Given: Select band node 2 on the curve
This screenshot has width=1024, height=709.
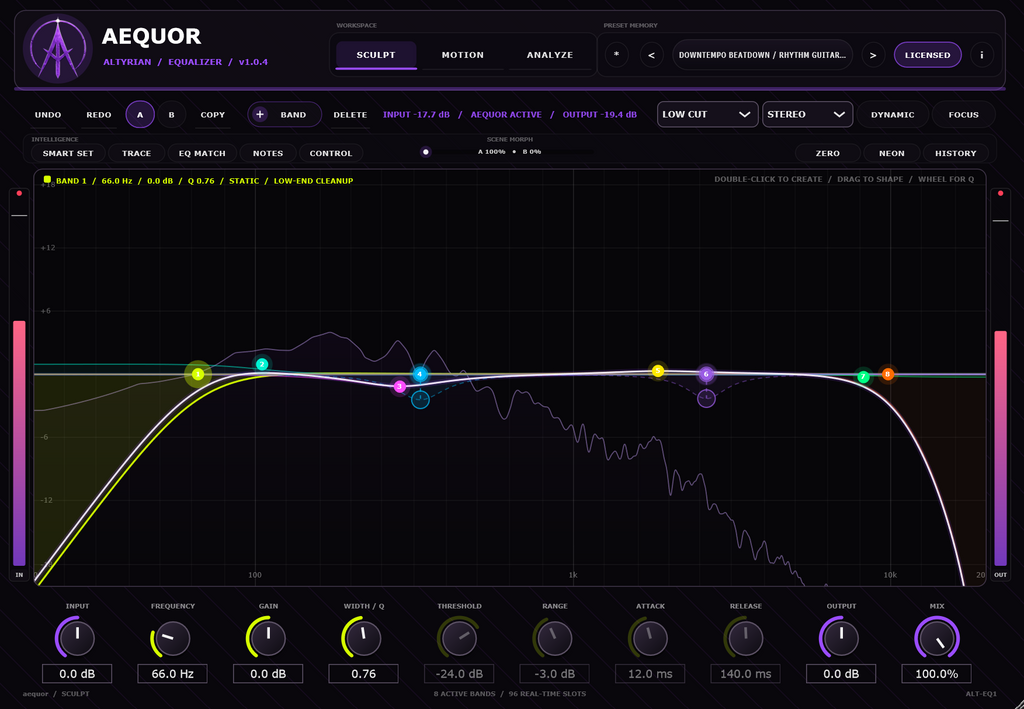Looking at the screenshot, I should (x=262, y=364).
